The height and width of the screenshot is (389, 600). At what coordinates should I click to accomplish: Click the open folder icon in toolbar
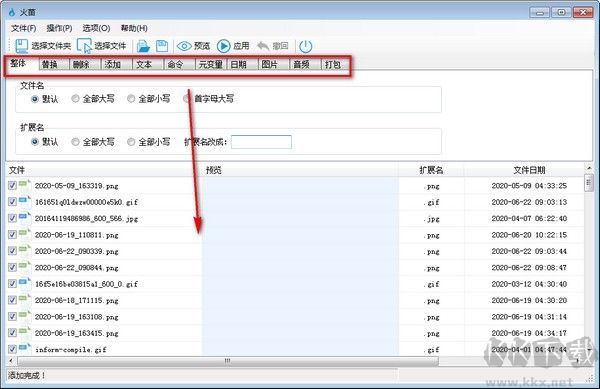pyautogui.click(x=143, y=46)
